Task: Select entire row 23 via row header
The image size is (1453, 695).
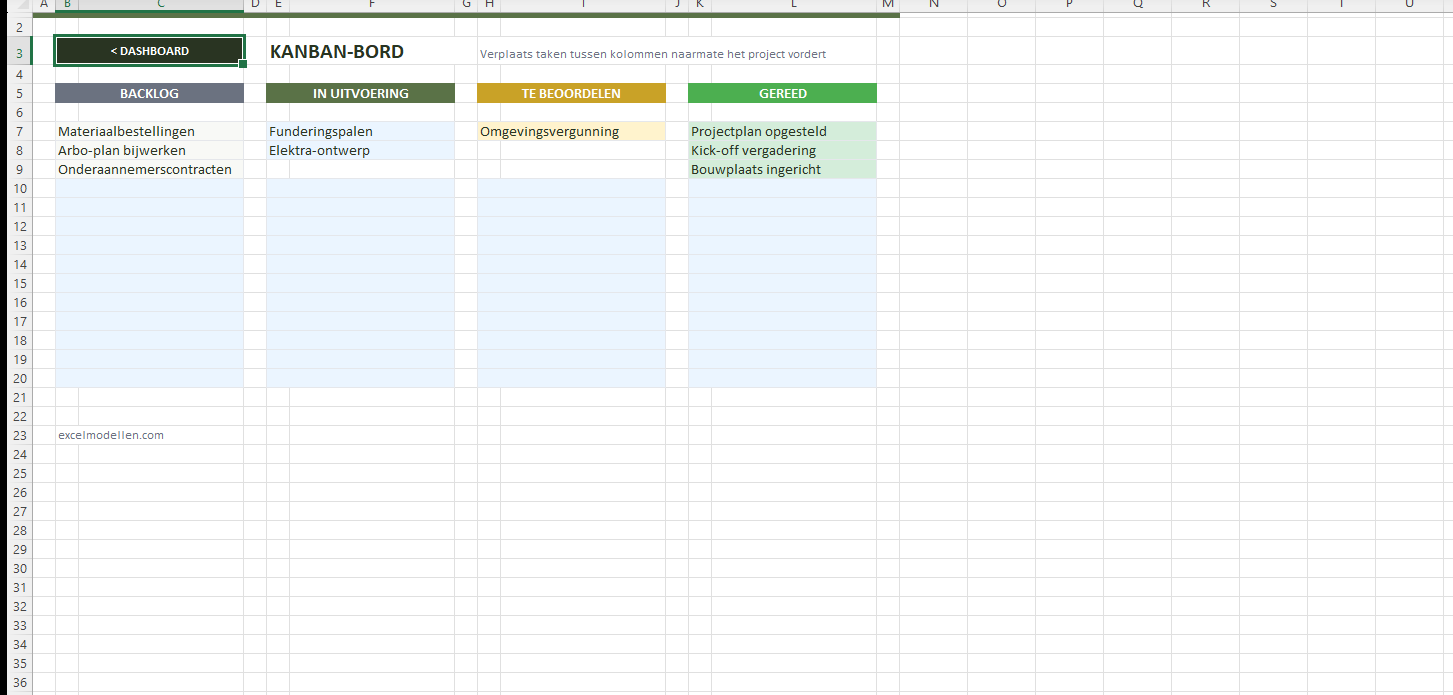Action: point(18,435)
